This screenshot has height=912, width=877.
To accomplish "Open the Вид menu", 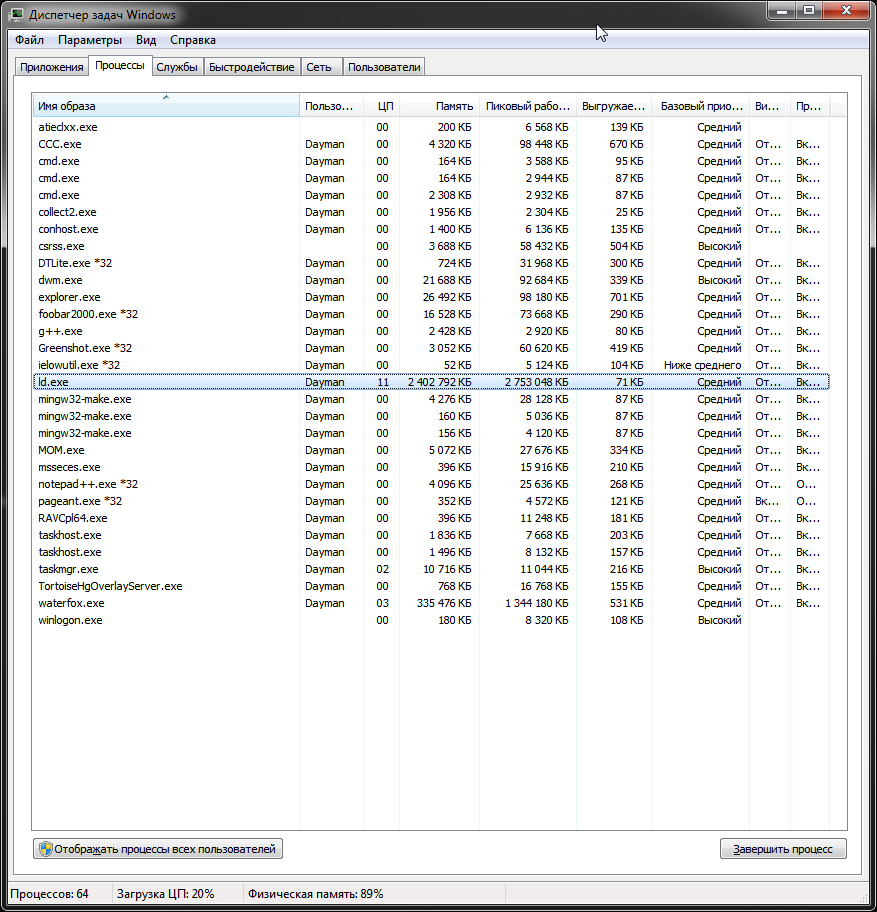I will pos(146,40).
